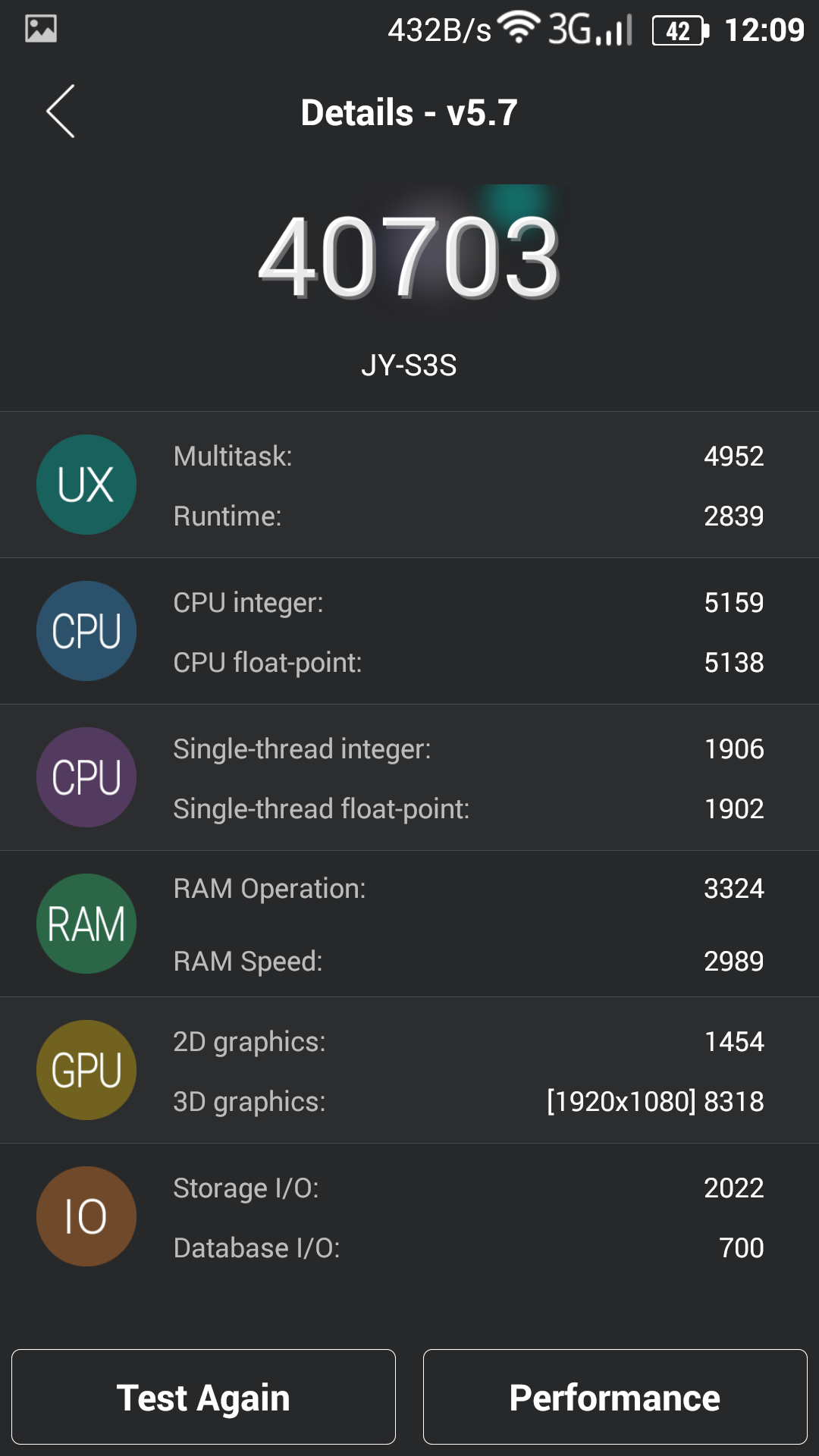Open the Performance button
The width and height of the screenshot is (819, 1456).
pos(615,1397)
